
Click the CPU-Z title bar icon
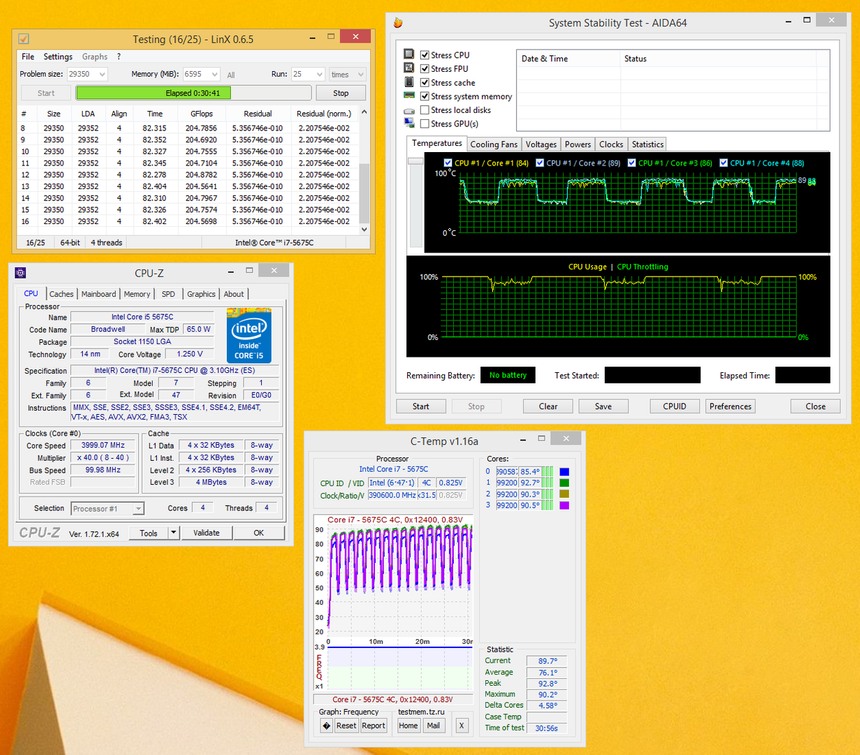pos(20,272)
